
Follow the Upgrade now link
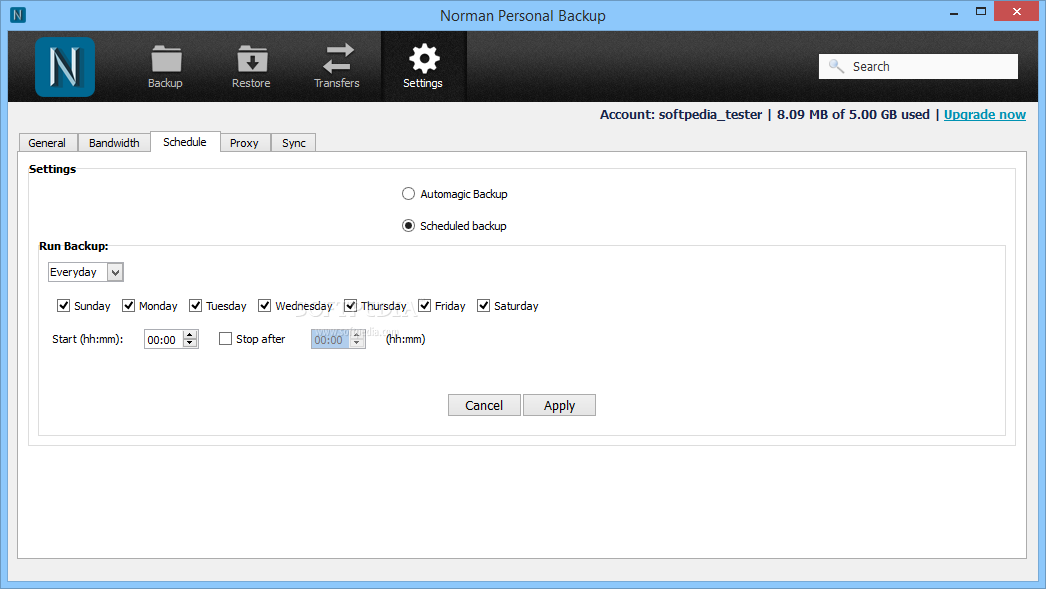click(x=985, y=115)
